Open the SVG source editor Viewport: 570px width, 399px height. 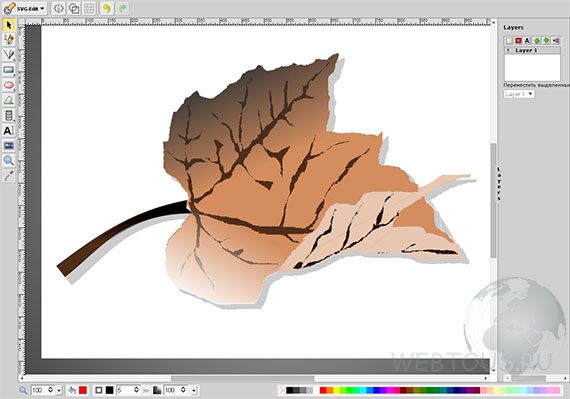(59, 8)
